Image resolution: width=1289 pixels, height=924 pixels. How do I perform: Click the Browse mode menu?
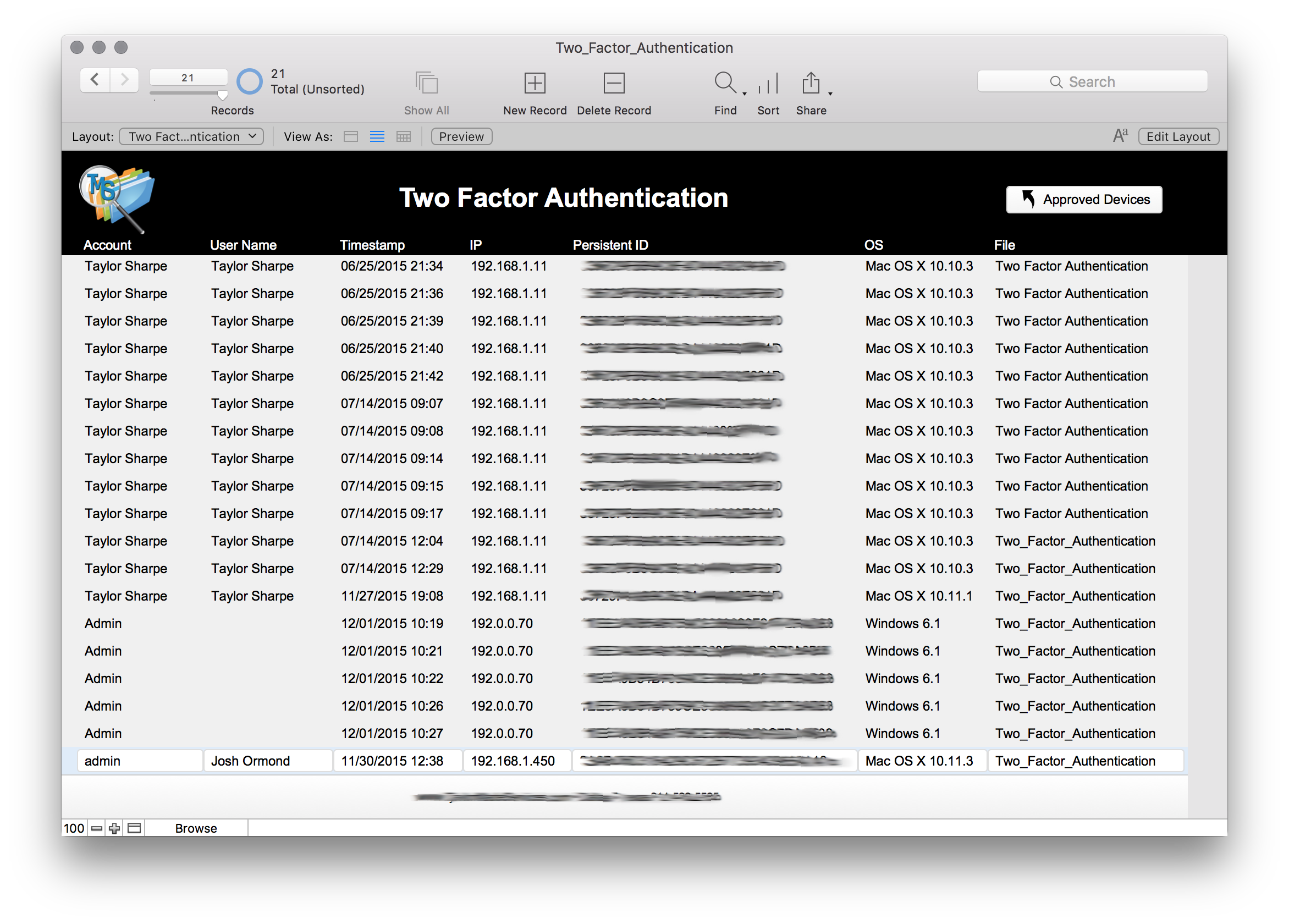pyautogui.click(x=196, y=828)
